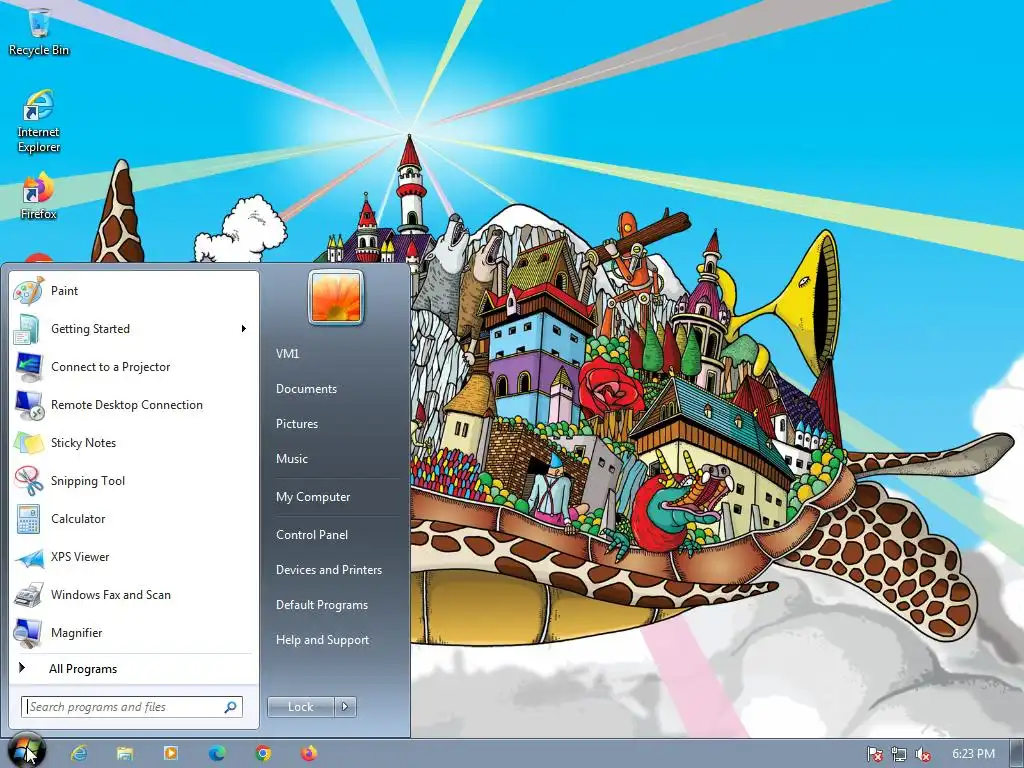Open File Explorer from the taskbar

125,754
